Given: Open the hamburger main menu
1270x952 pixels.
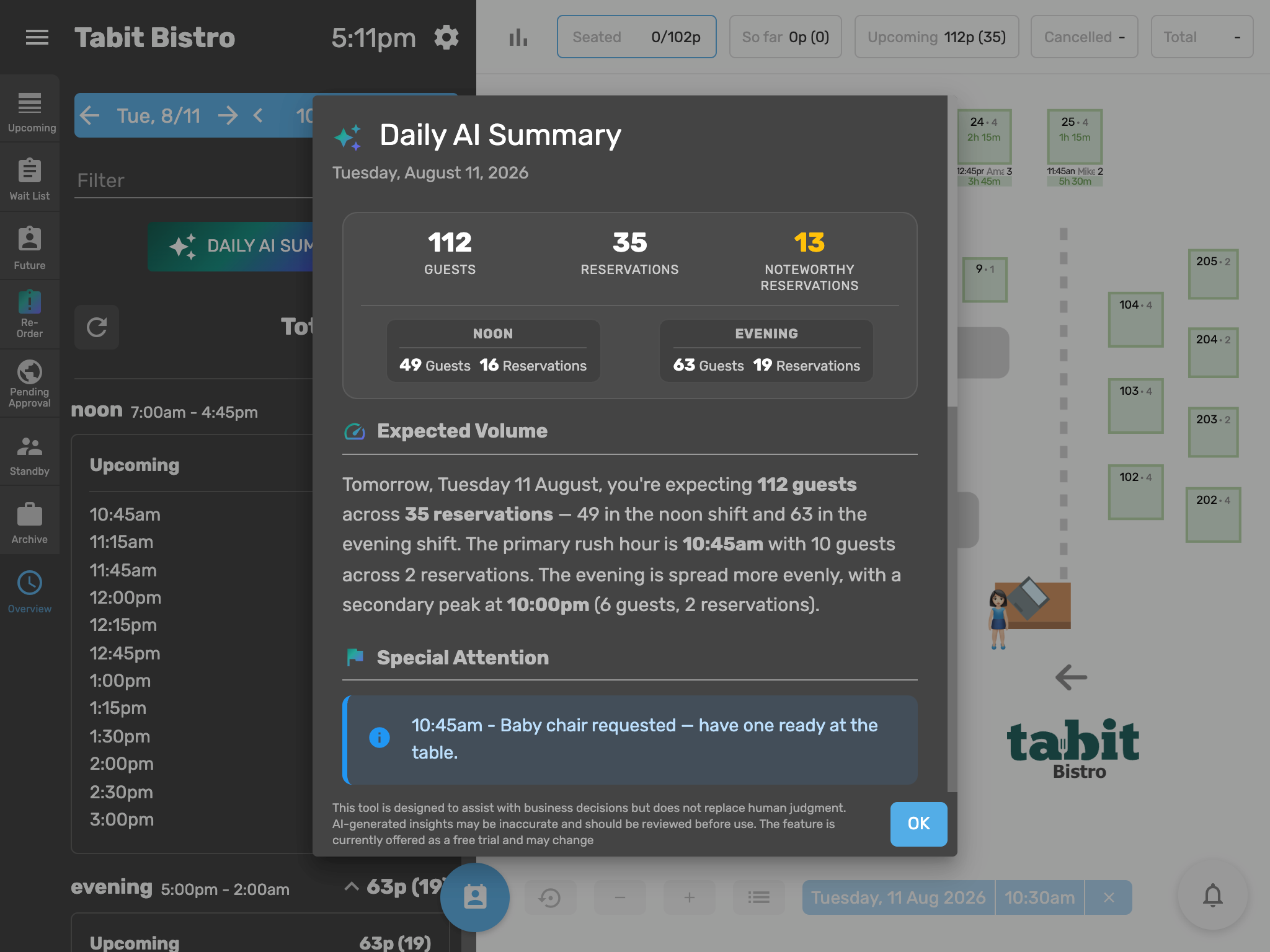Looking at the screenshot, I should pos(37,38).
